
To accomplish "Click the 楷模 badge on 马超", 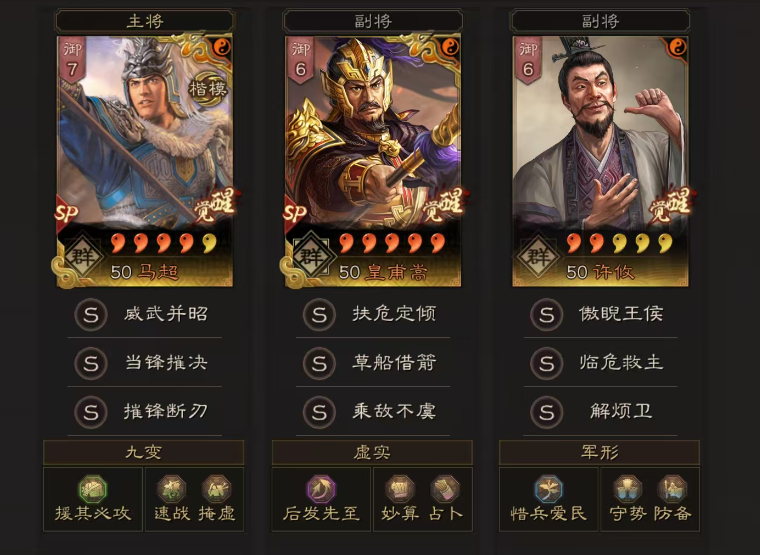I will [x=208, y=89].
